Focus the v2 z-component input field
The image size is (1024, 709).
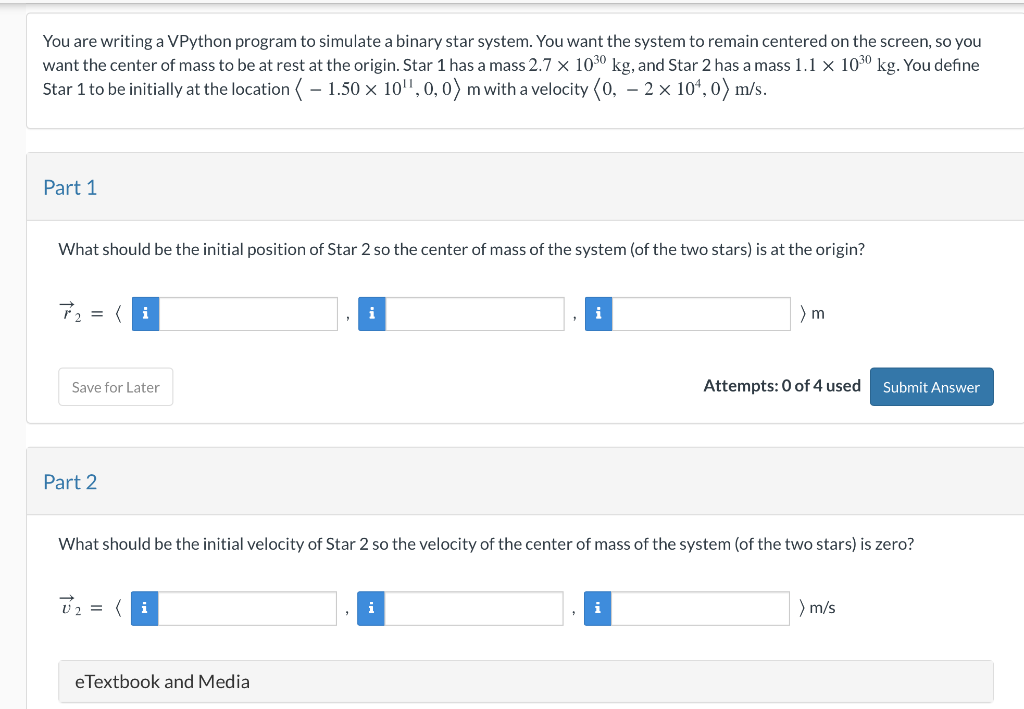pos(700,608)
